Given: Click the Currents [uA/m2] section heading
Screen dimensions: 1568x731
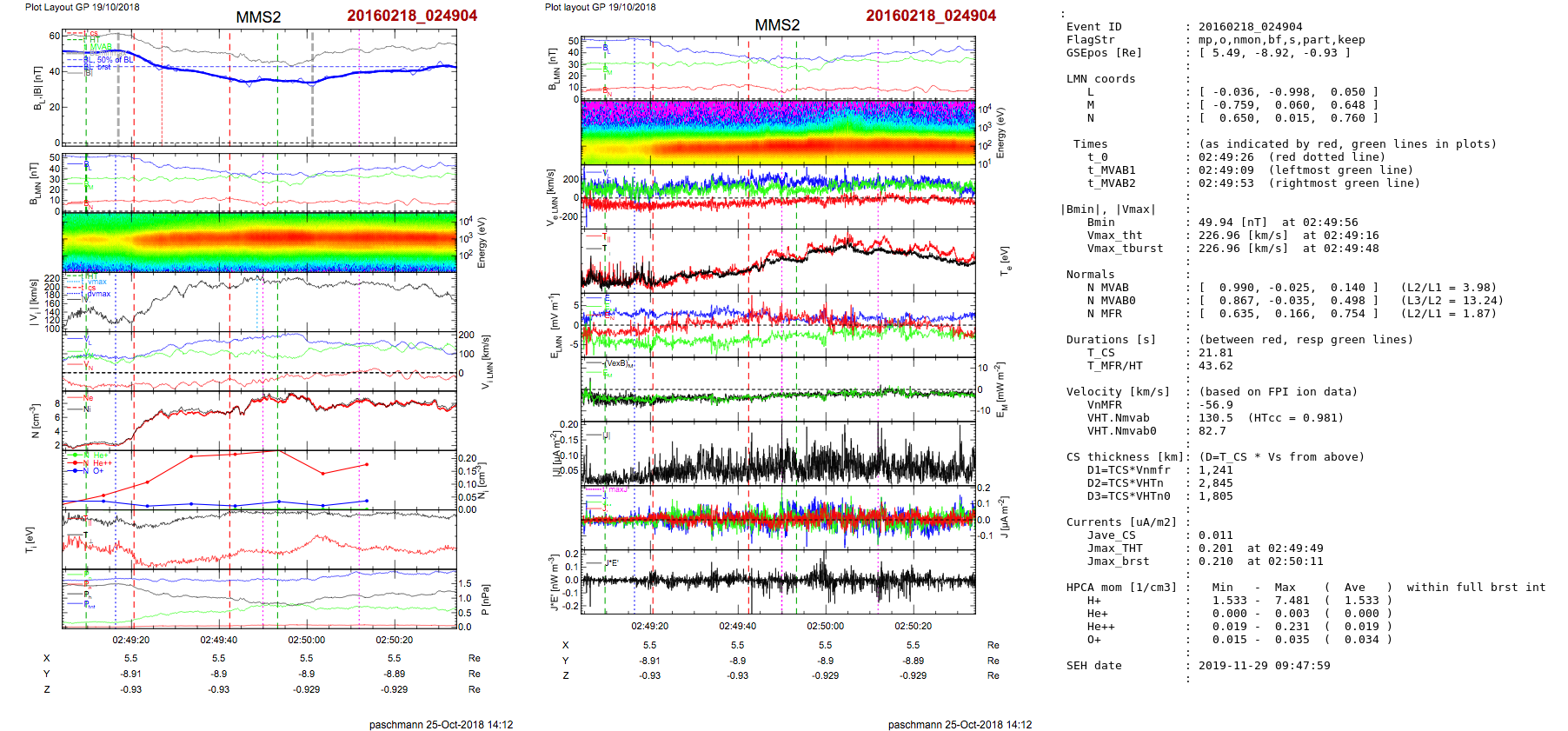Looking at the screenshot, I should click(x=1121, y=522).
